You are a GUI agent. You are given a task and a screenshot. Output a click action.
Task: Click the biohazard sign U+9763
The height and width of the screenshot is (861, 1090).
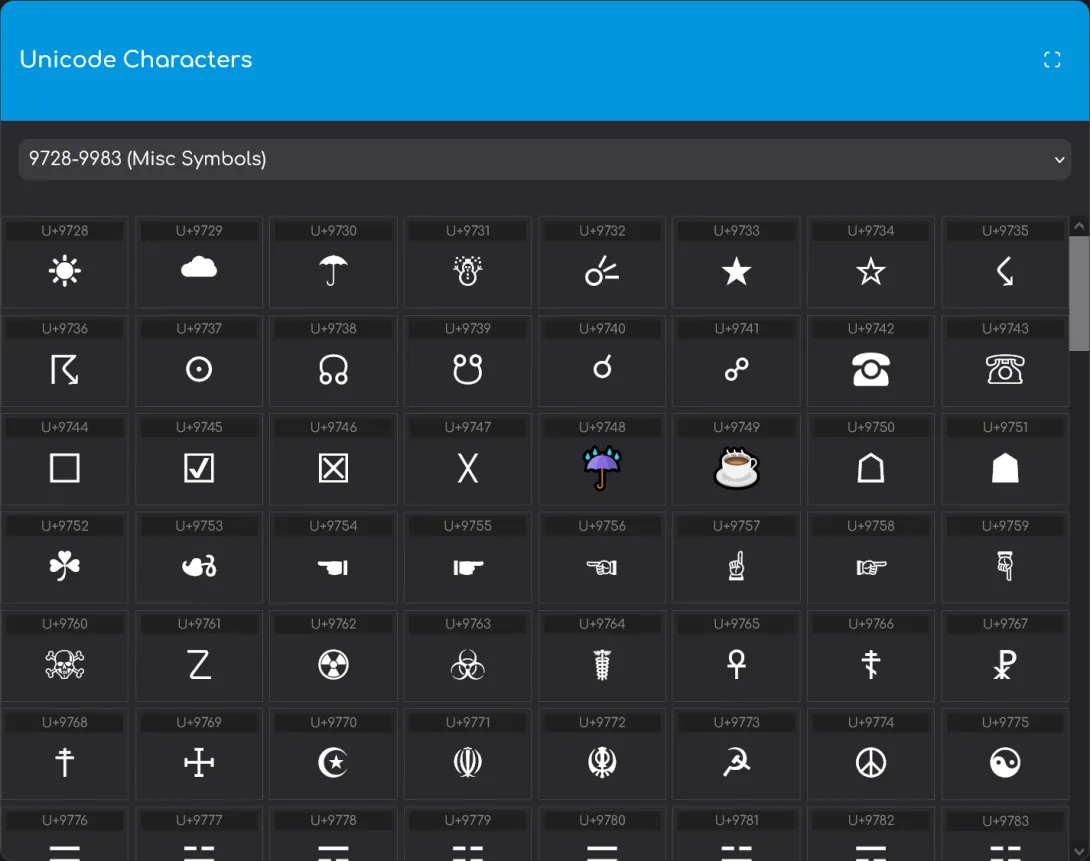pos(467,663)
